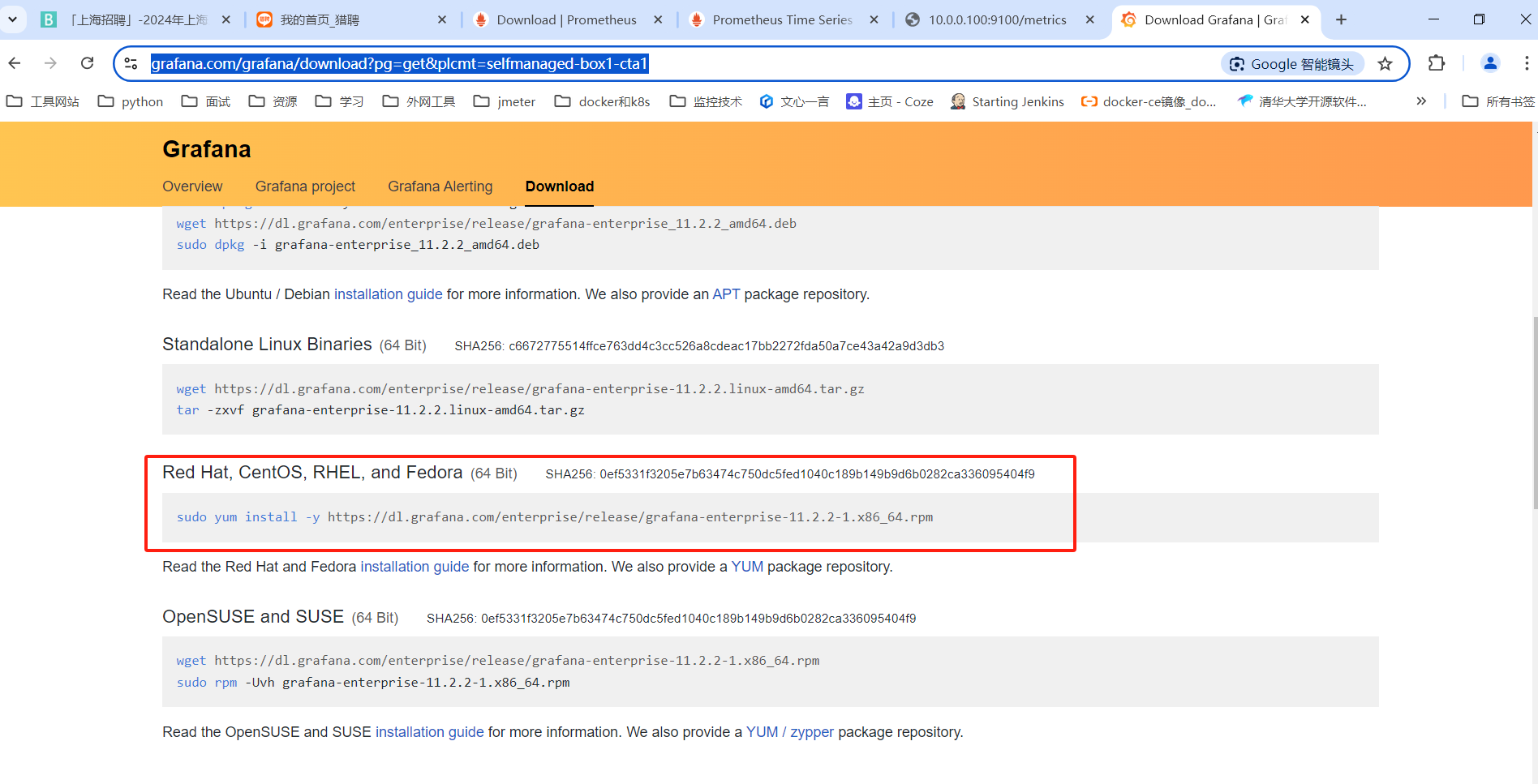Close the Download Grafana tab
Image resolution: width=1538 pixels, height=784 pixels.
click(1305, 19)
